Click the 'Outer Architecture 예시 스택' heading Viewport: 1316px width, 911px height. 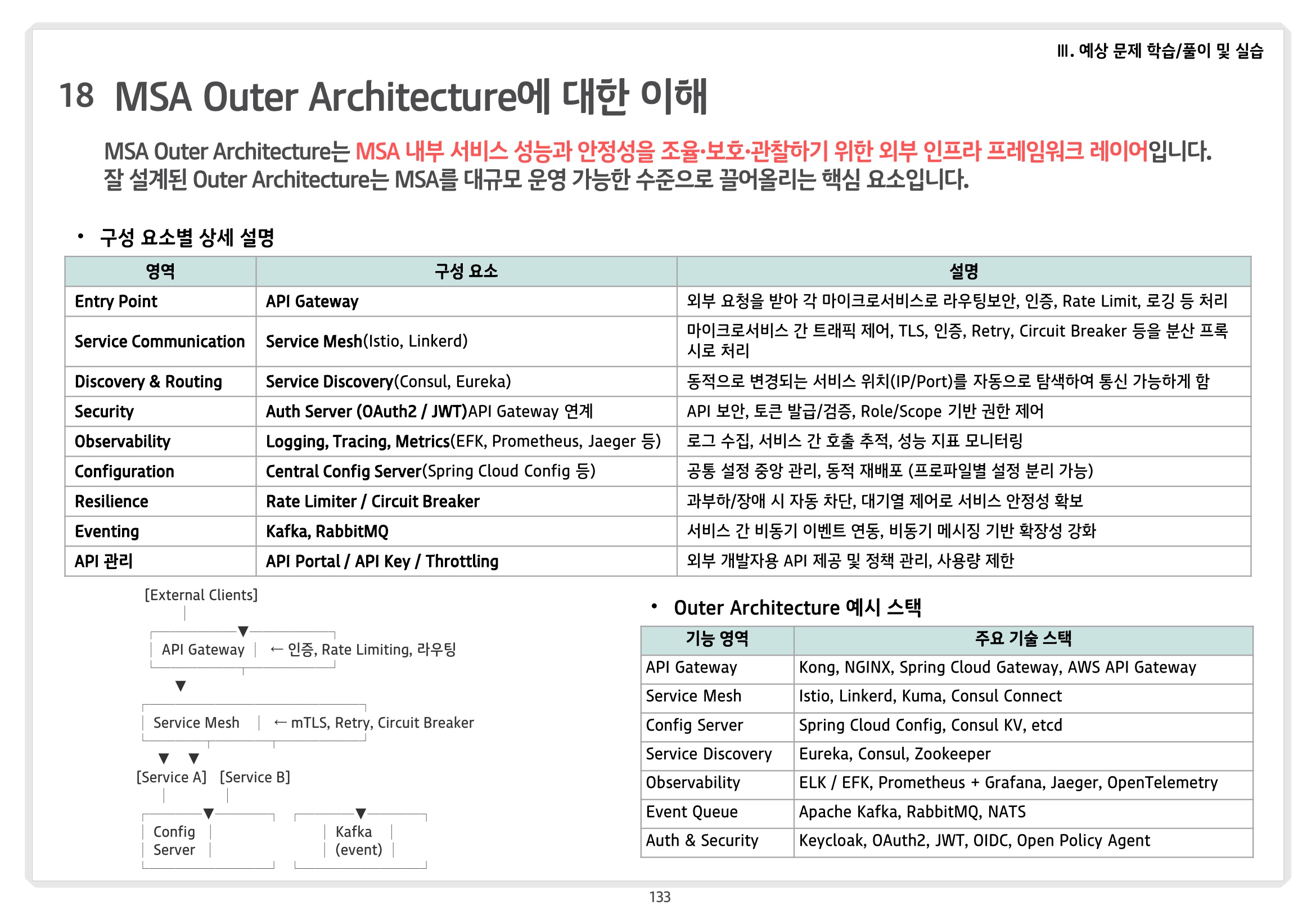(797, 607)
